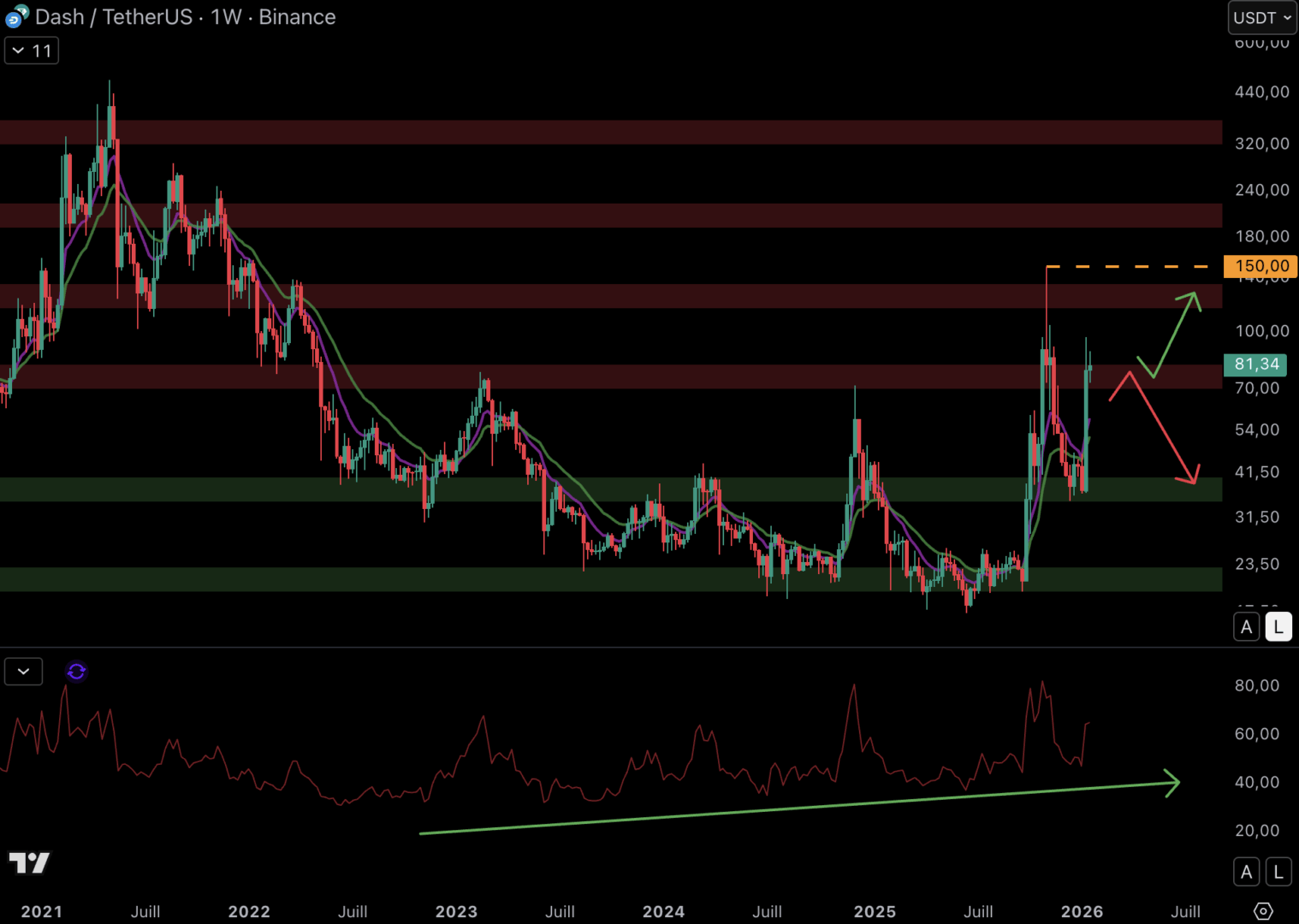Toggle auto scale A on indicator pane
1299x924 pixels.
1246,872
